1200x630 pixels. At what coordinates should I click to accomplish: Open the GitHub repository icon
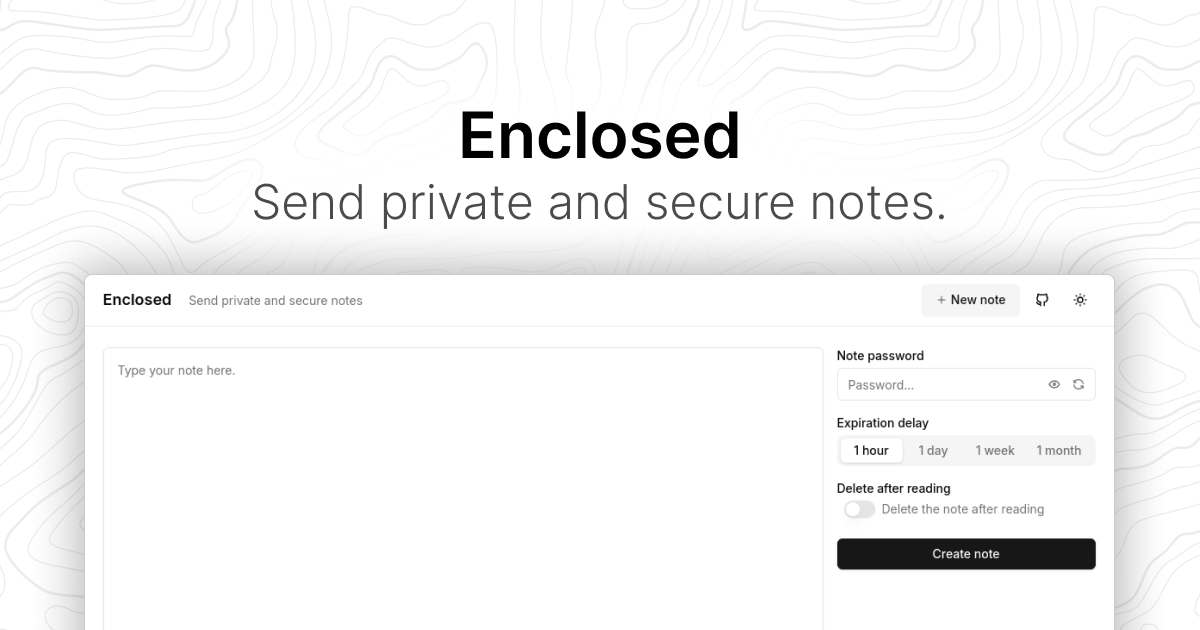tap(1041, 300)
